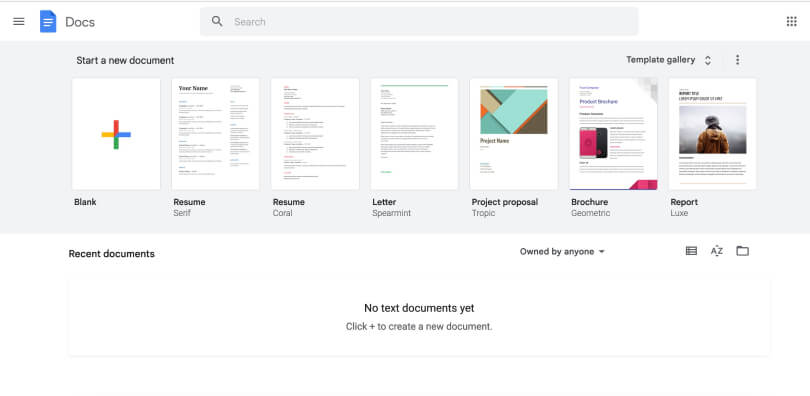Click the Docs title text
The width and height of the screenshot is (810, 396).
coord(80,22)
